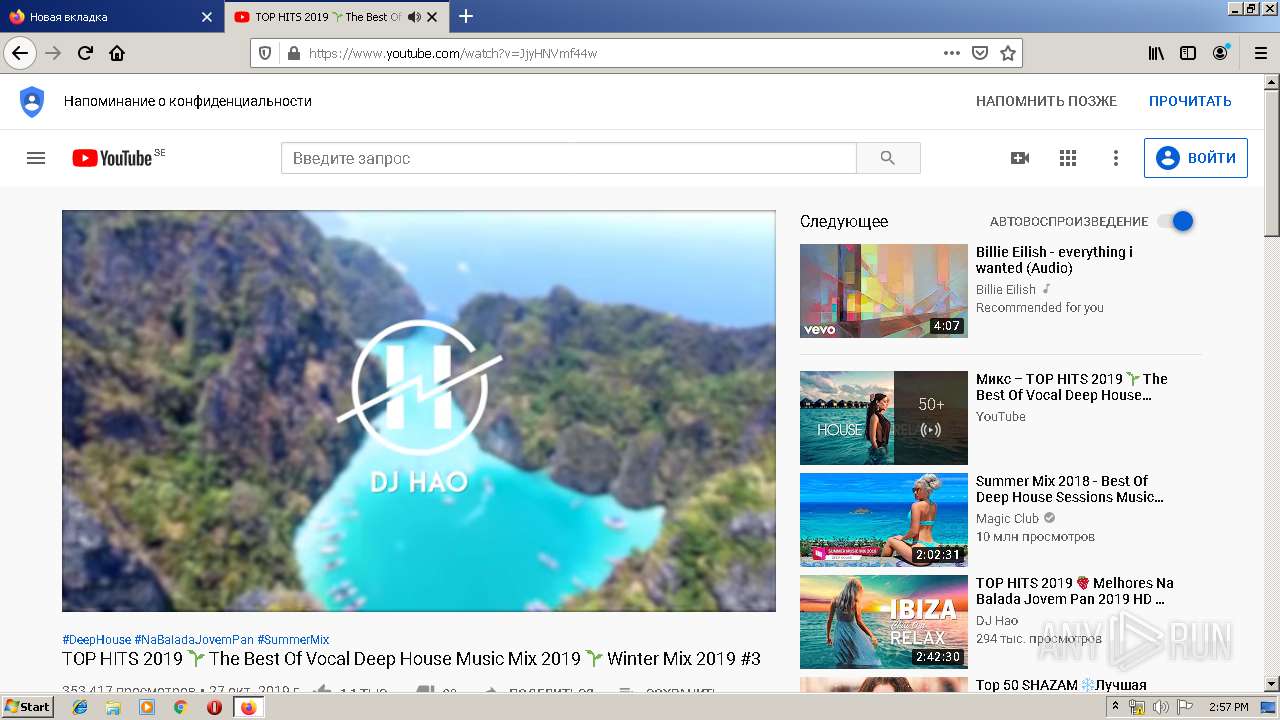This screenshot has width=1280, height=720.
Task: Open the Firefox account icon
Action: (1220, 53)
